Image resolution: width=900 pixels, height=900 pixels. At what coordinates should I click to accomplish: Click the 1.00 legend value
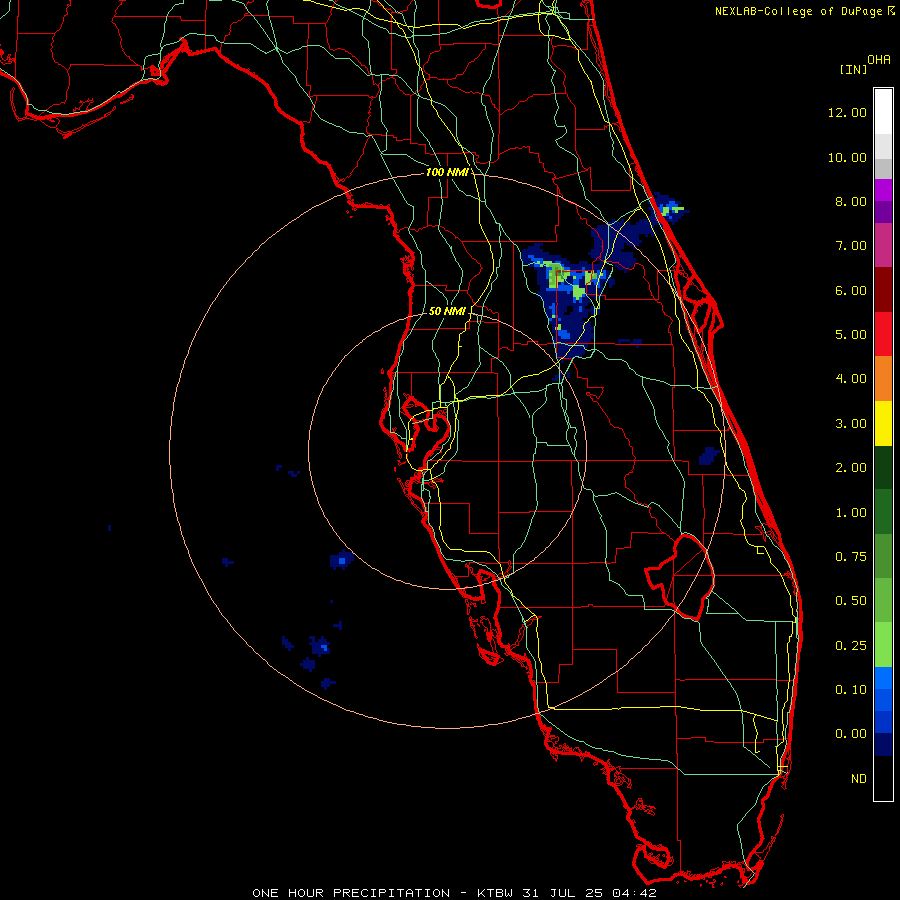pos(851,513)
